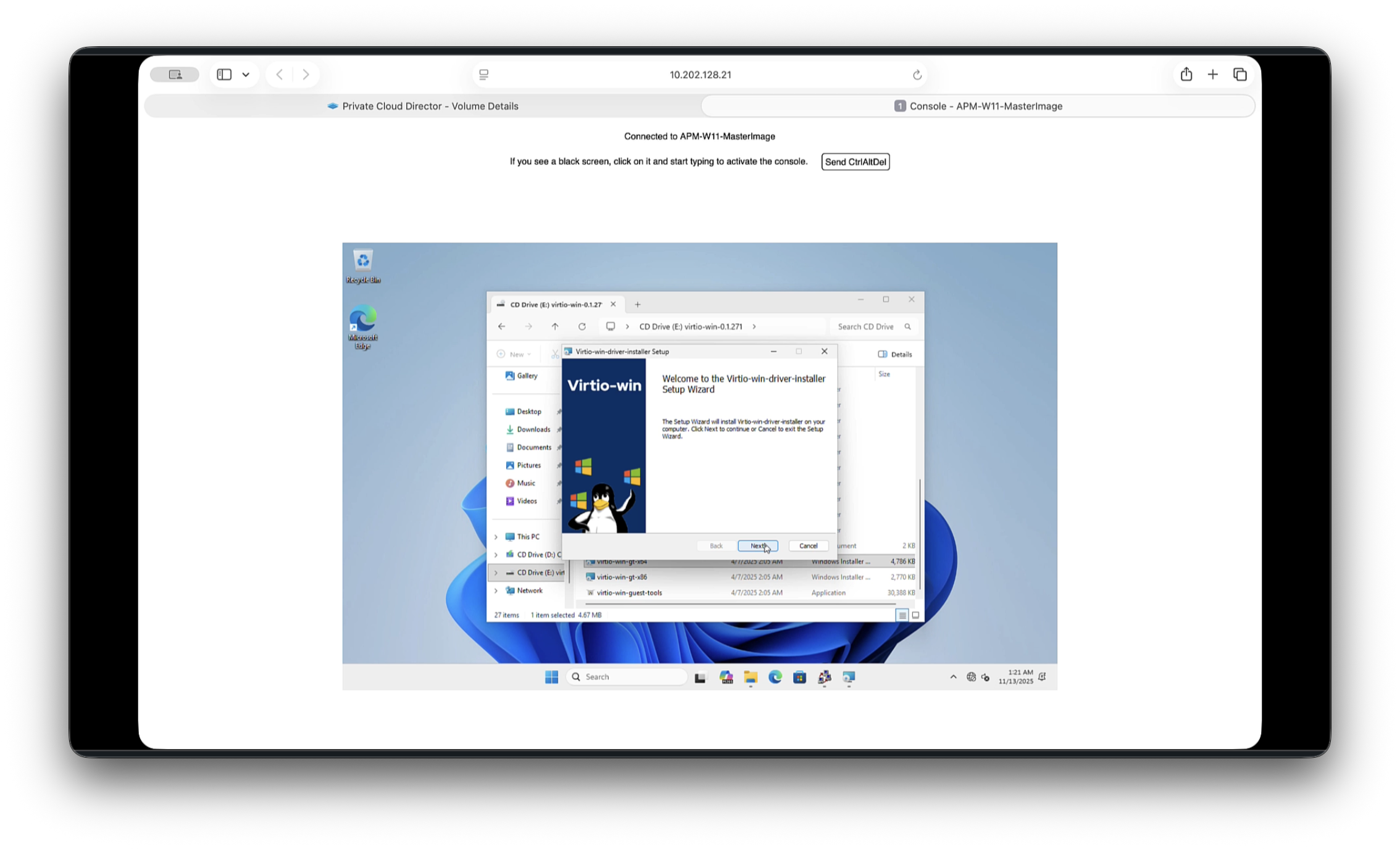Click the Explorer horizontal scrollbar

[x=740, y=603]
